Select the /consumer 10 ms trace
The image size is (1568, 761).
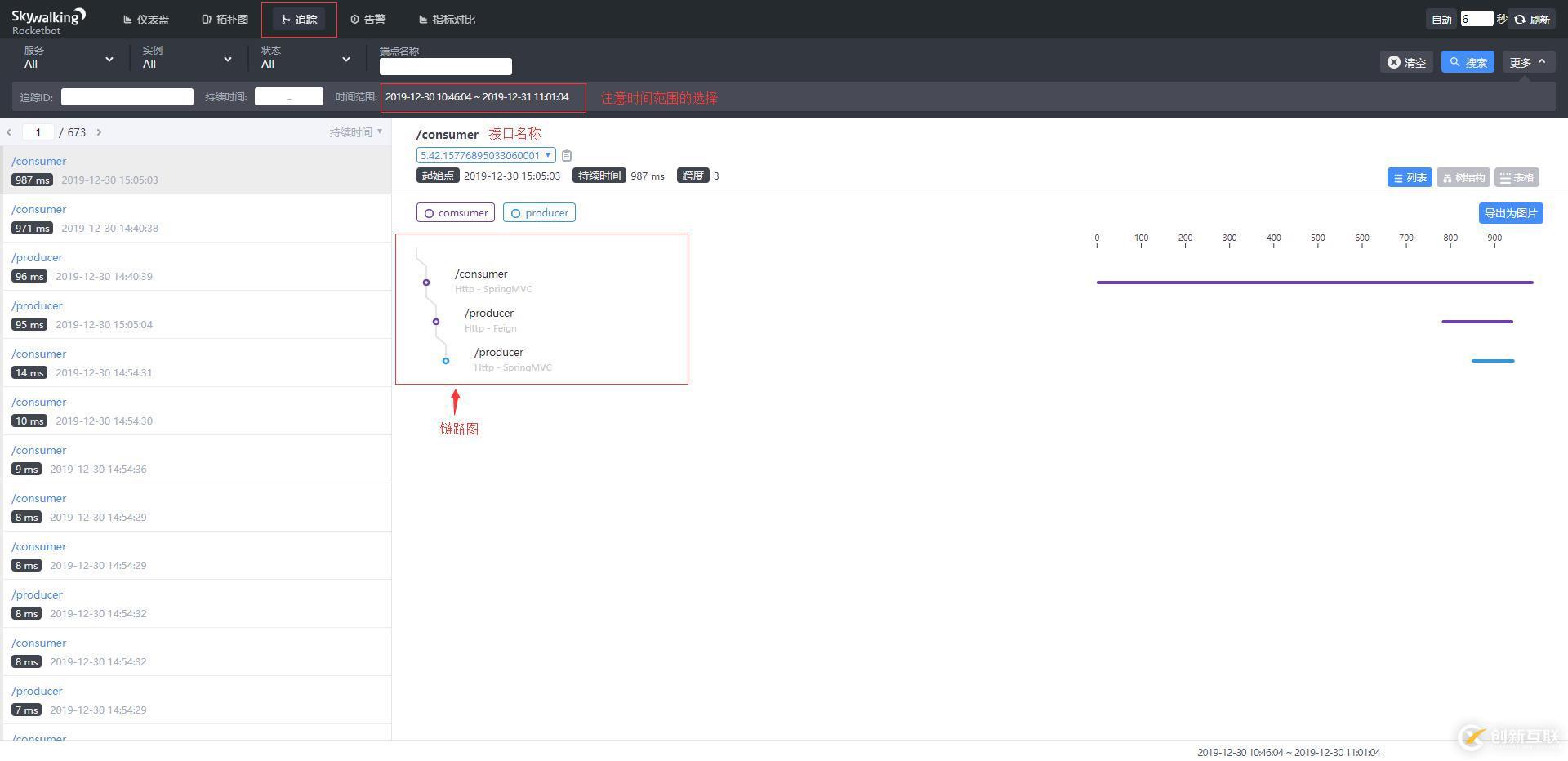point(196,411)
